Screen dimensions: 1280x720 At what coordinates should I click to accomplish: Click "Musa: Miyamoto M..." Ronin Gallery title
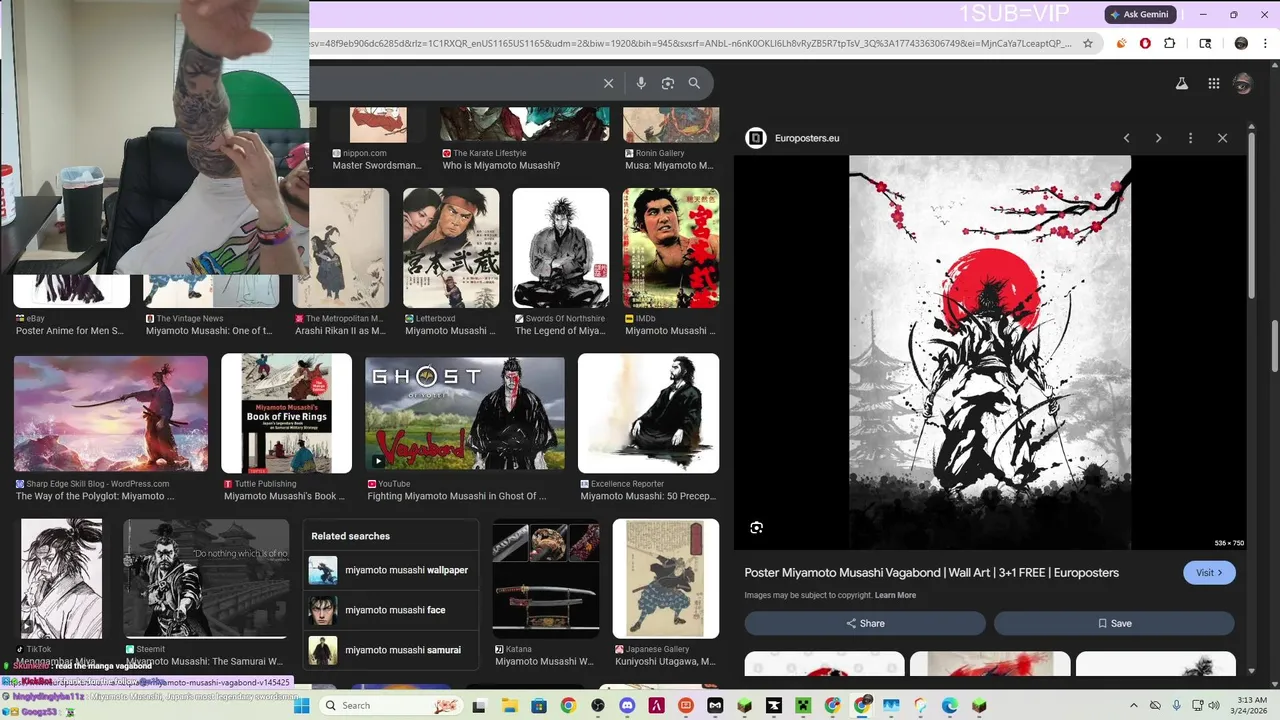(x=669, y=166)
